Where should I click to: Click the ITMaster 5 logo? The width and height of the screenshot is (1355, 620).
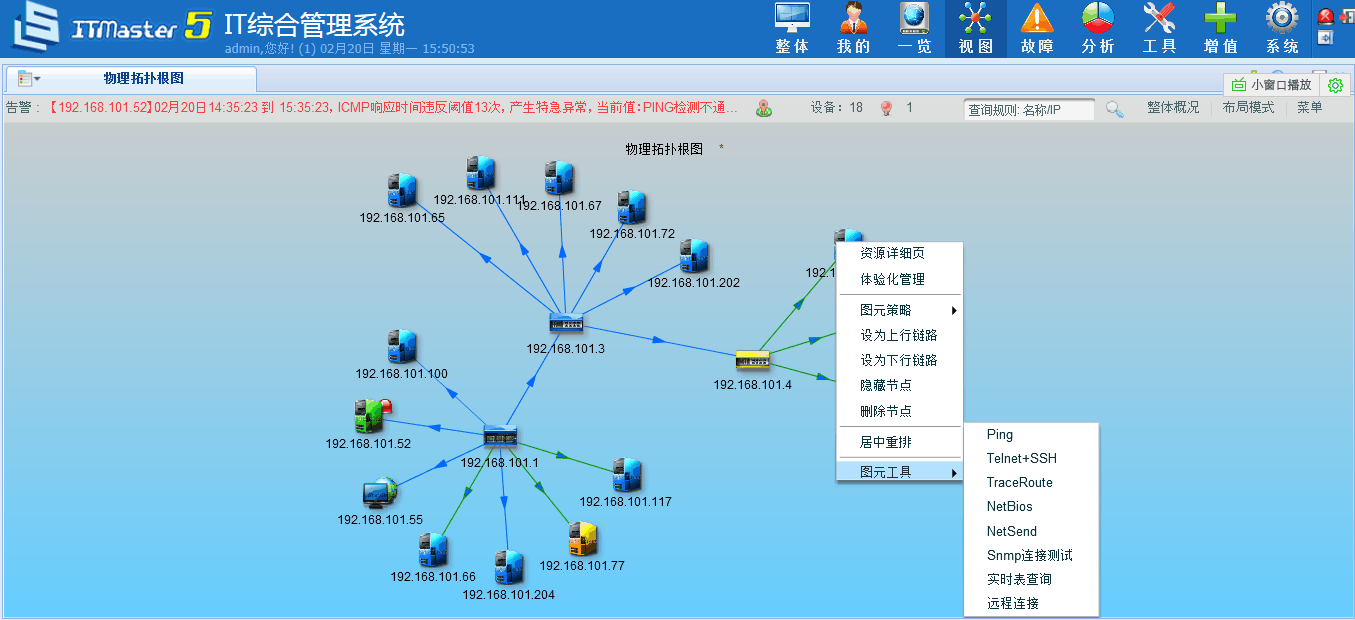(x=112, y=27)
